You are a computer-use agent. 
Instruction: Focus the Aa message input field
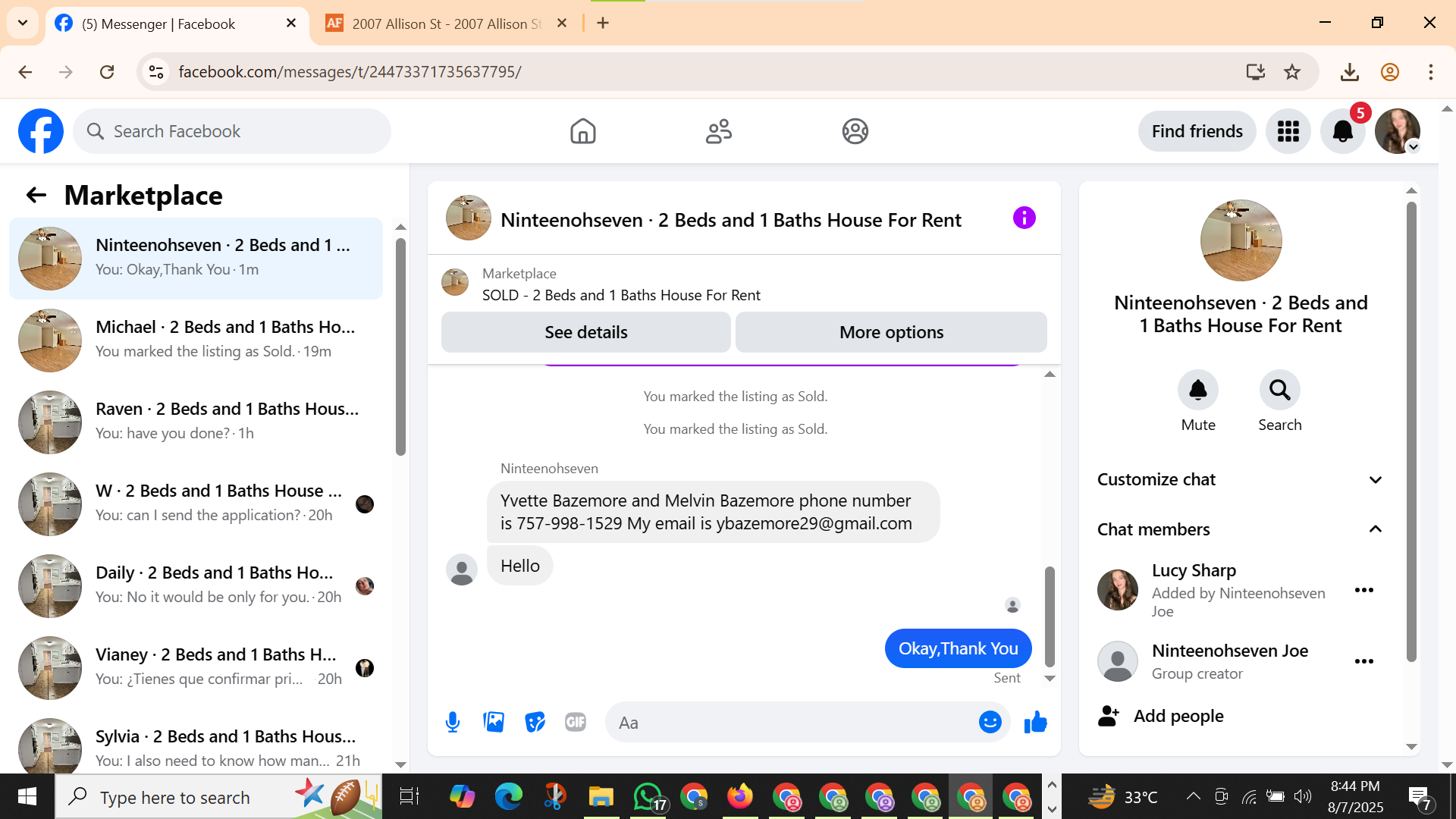(808, 722)
